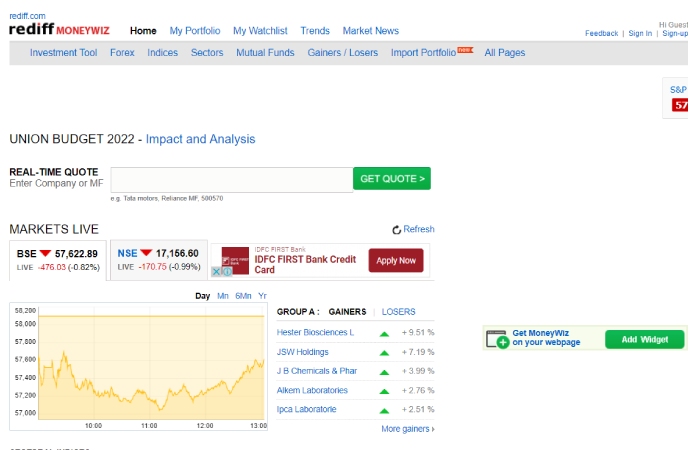Click the Feedback link
Screen dimensions: 700x450
(601, 33)
